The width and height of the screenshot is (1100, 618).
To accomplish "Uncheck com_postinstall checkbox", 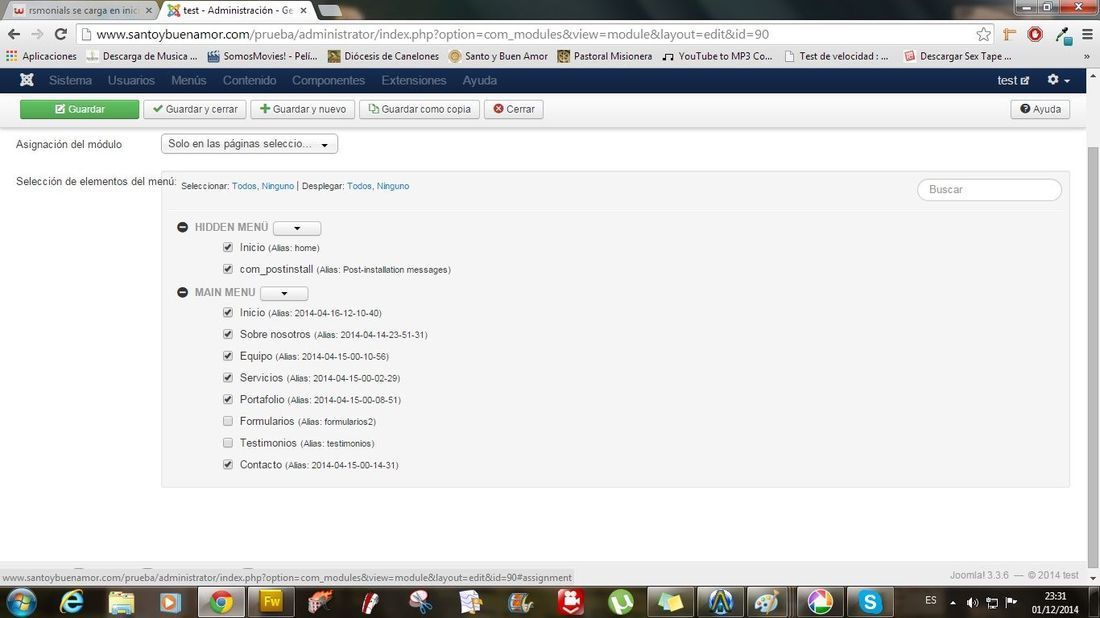I will coord(228,269).
